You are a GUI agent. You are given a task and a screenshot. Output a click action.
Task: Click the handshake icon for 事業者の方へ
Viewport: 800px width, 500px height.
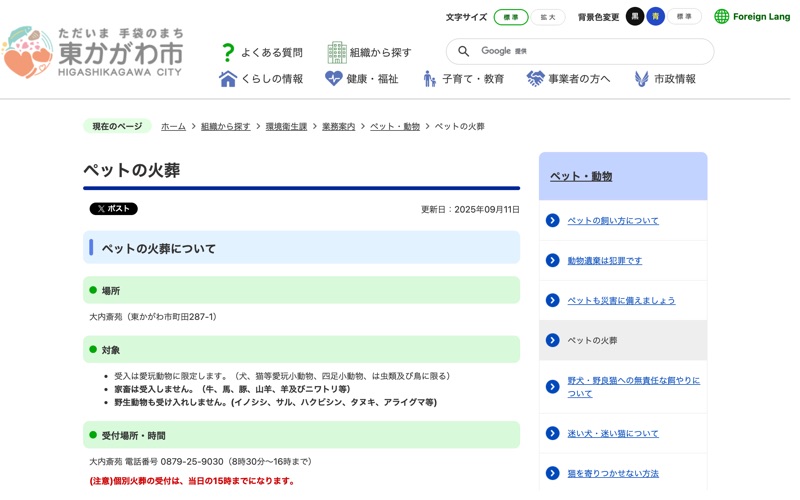(535, 79)
